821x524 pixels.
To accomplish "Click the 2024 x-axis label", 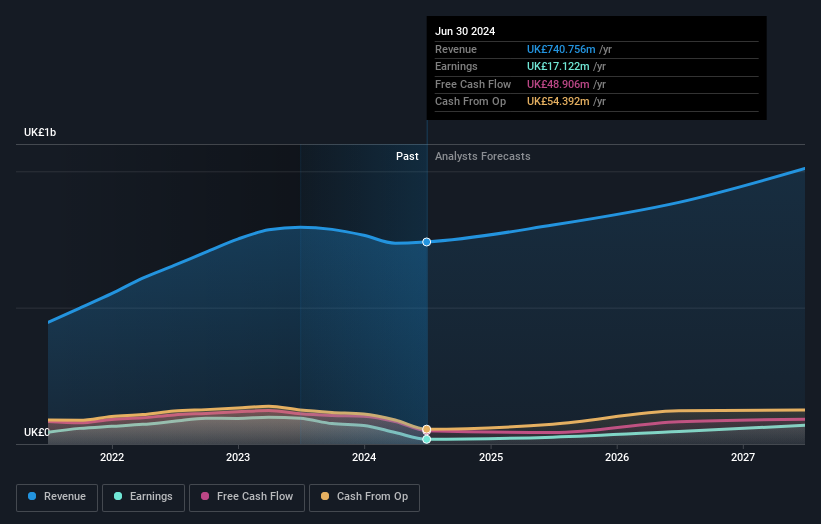I will (x=364, y=458).
